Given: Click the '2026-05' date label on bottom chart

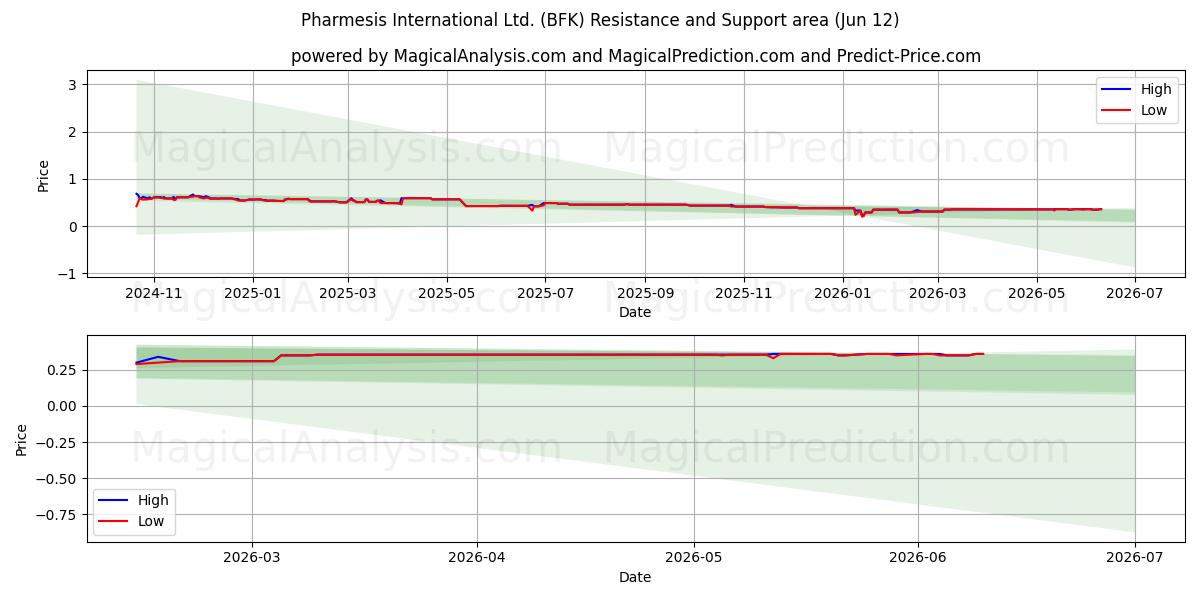Looking at the screenshot, I should 694,559.
